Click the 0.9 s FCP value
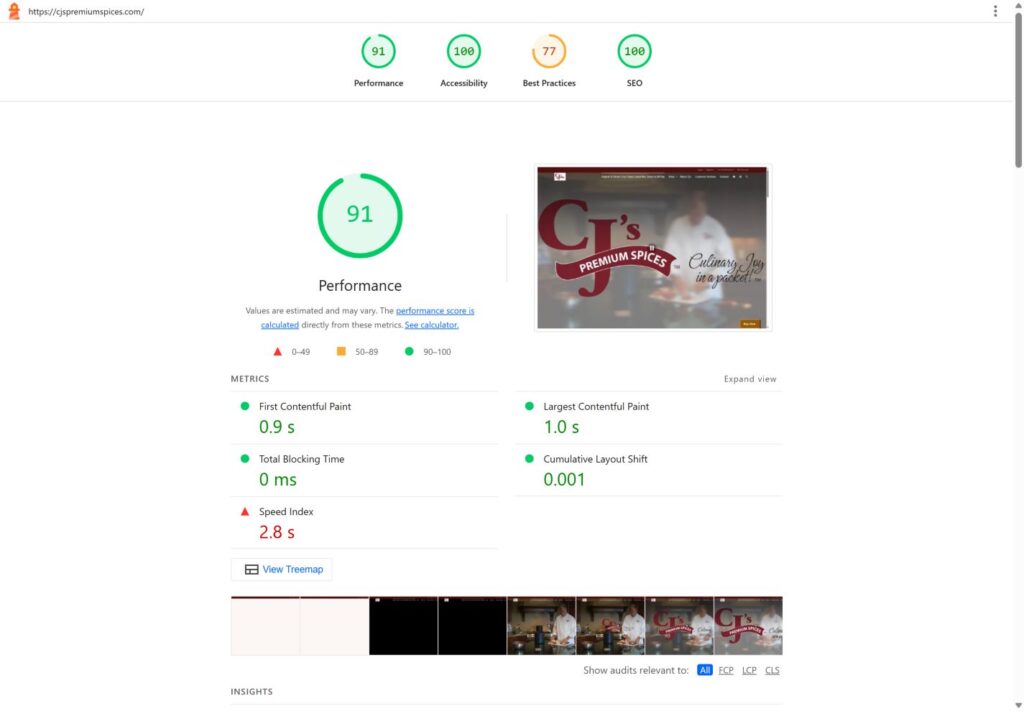 click(277, 427)
